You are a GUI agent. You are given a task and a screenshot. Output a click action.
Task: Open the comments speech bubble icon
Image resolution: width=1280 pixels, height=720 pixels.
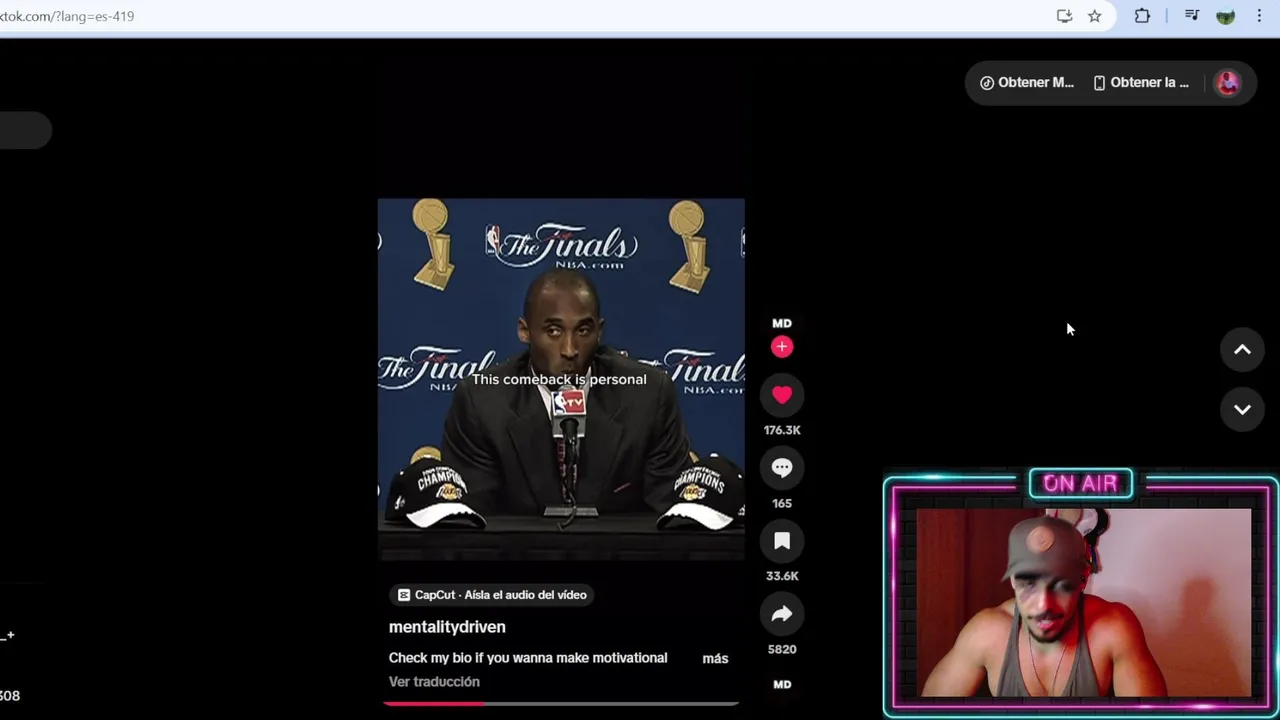pos(782,468)
